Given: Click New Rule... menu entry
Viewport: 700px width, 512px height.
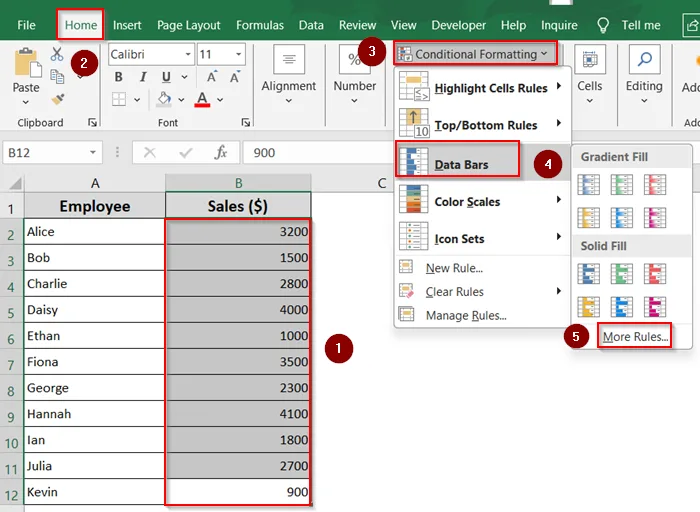Looking at the screenshot, I should 454,268.
